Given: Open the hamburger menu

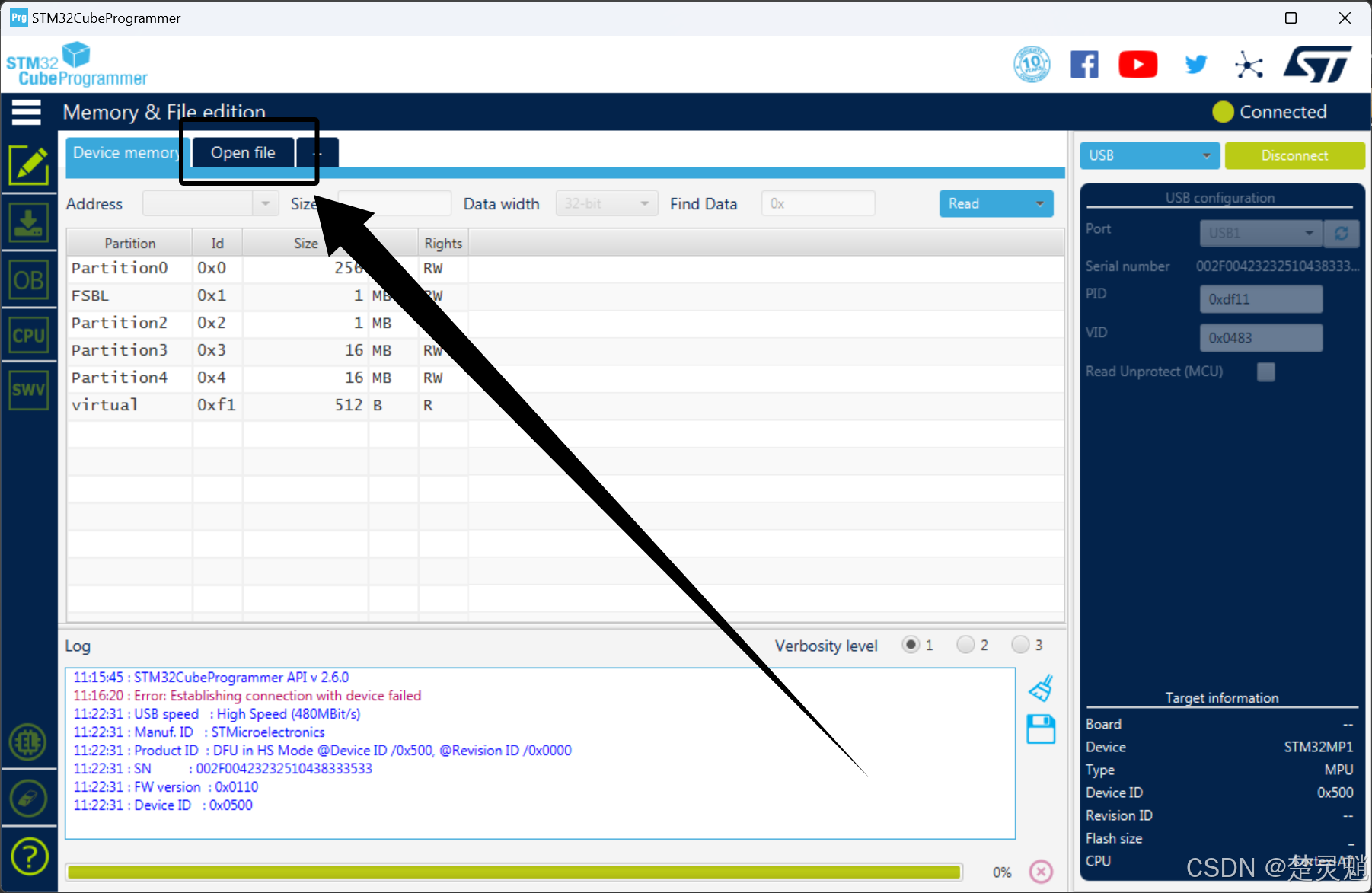Looking at the screenshot, I should coord(27,112).
